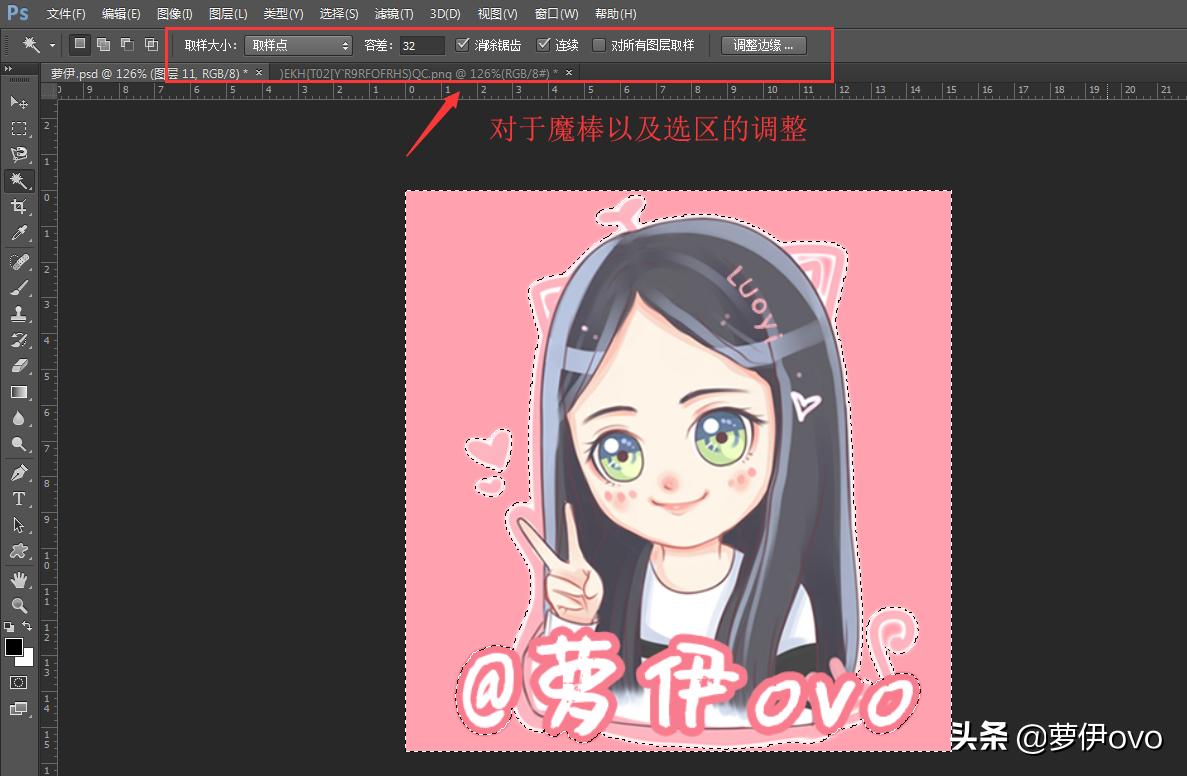Grab the Hand tool
Screen dimensions: 1187x776
pos(18,578)
